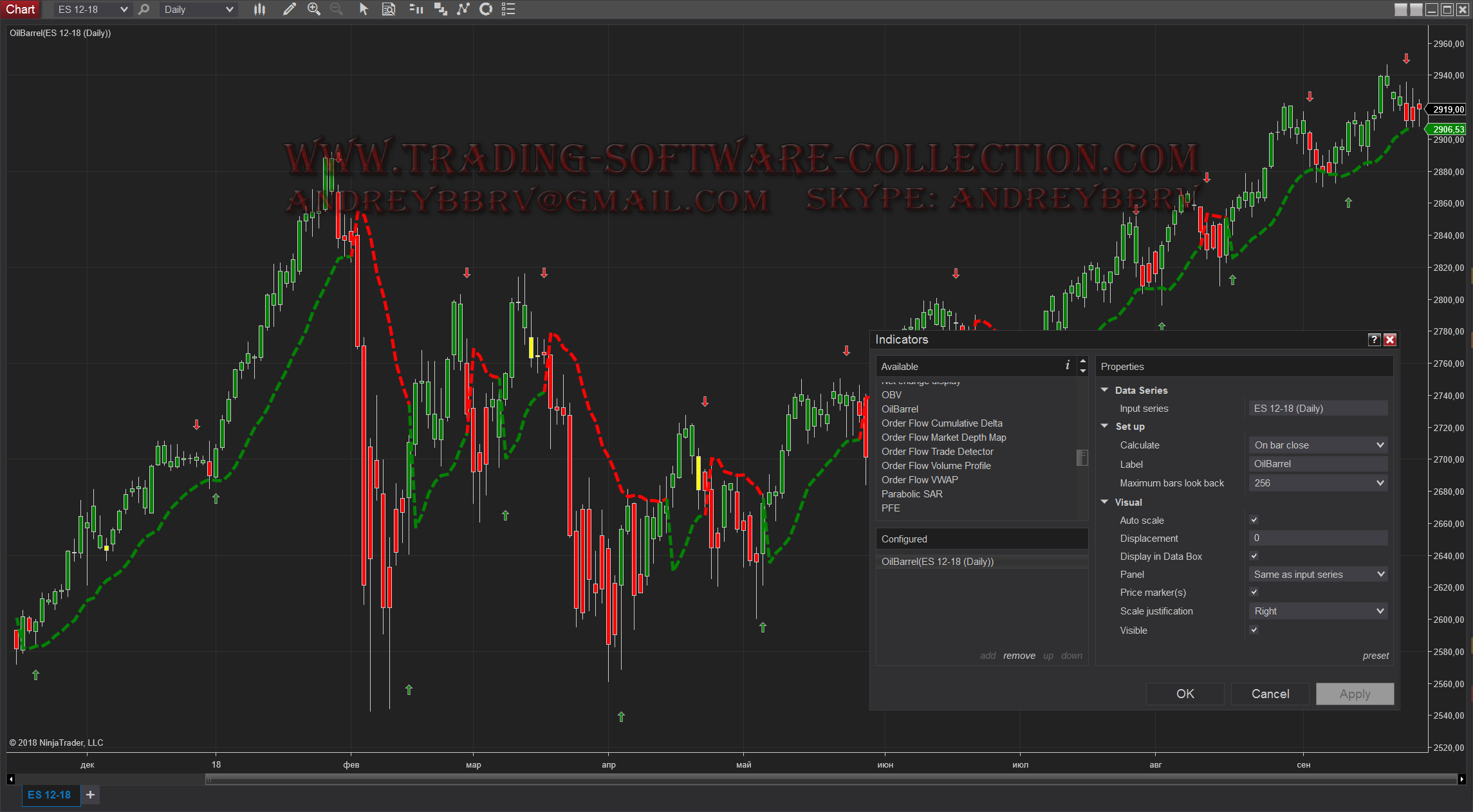Open the Data Box icon in toolbar
Screen dimensions: 1473x812
point(389,9)
